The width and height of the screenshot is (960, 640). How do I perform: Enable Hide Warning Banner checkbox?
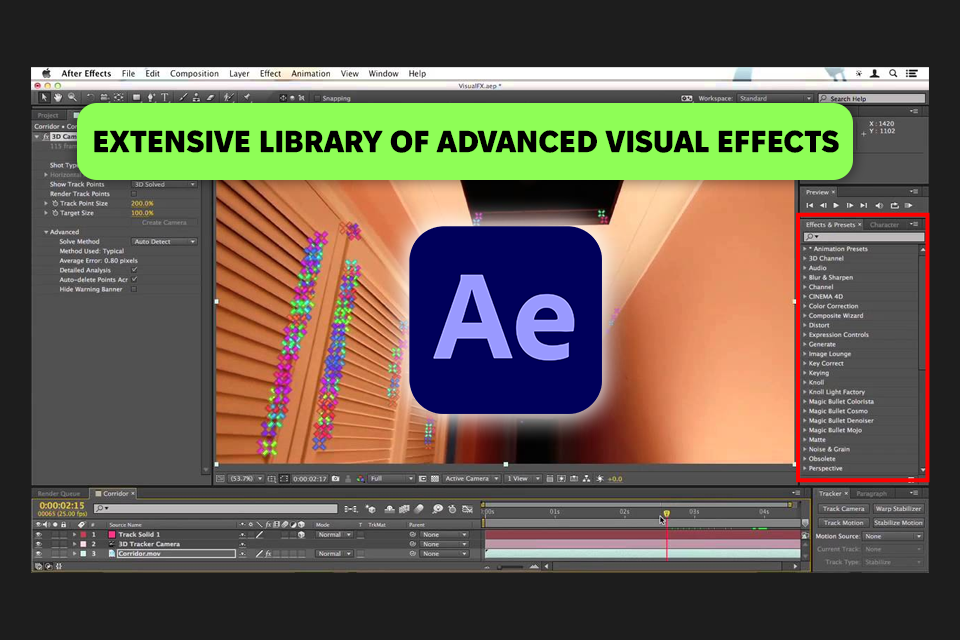(x=133, y=290)
